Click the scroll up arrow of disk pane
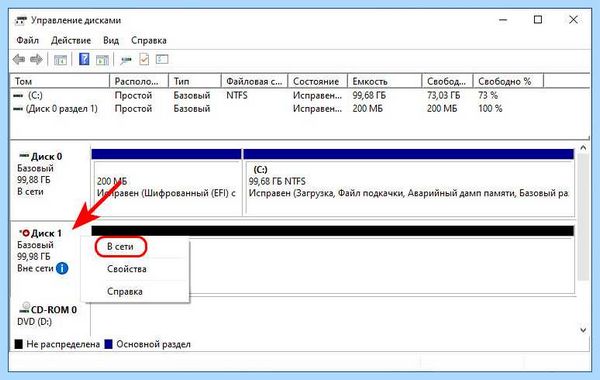This screenshot has width=600, height=380. click(583, 148)
